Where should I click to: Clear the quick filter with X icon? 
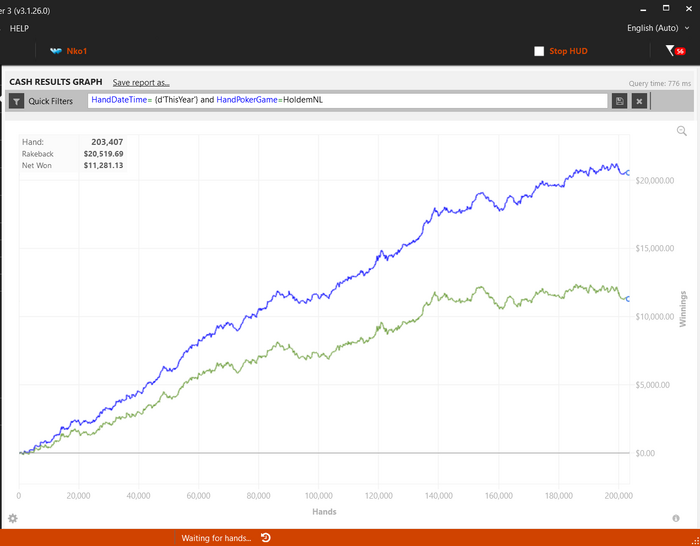point(639,101)
